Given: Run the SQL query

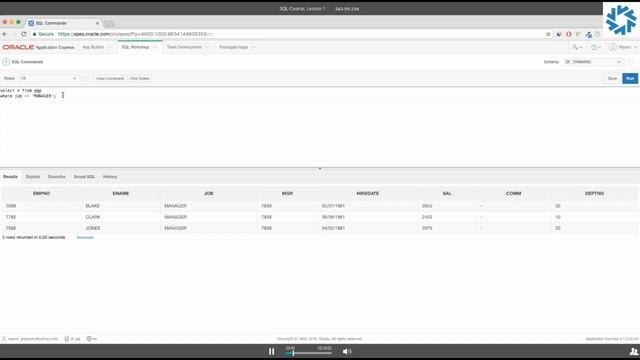Looking at the screenshot, I should (x=630, y=78).
